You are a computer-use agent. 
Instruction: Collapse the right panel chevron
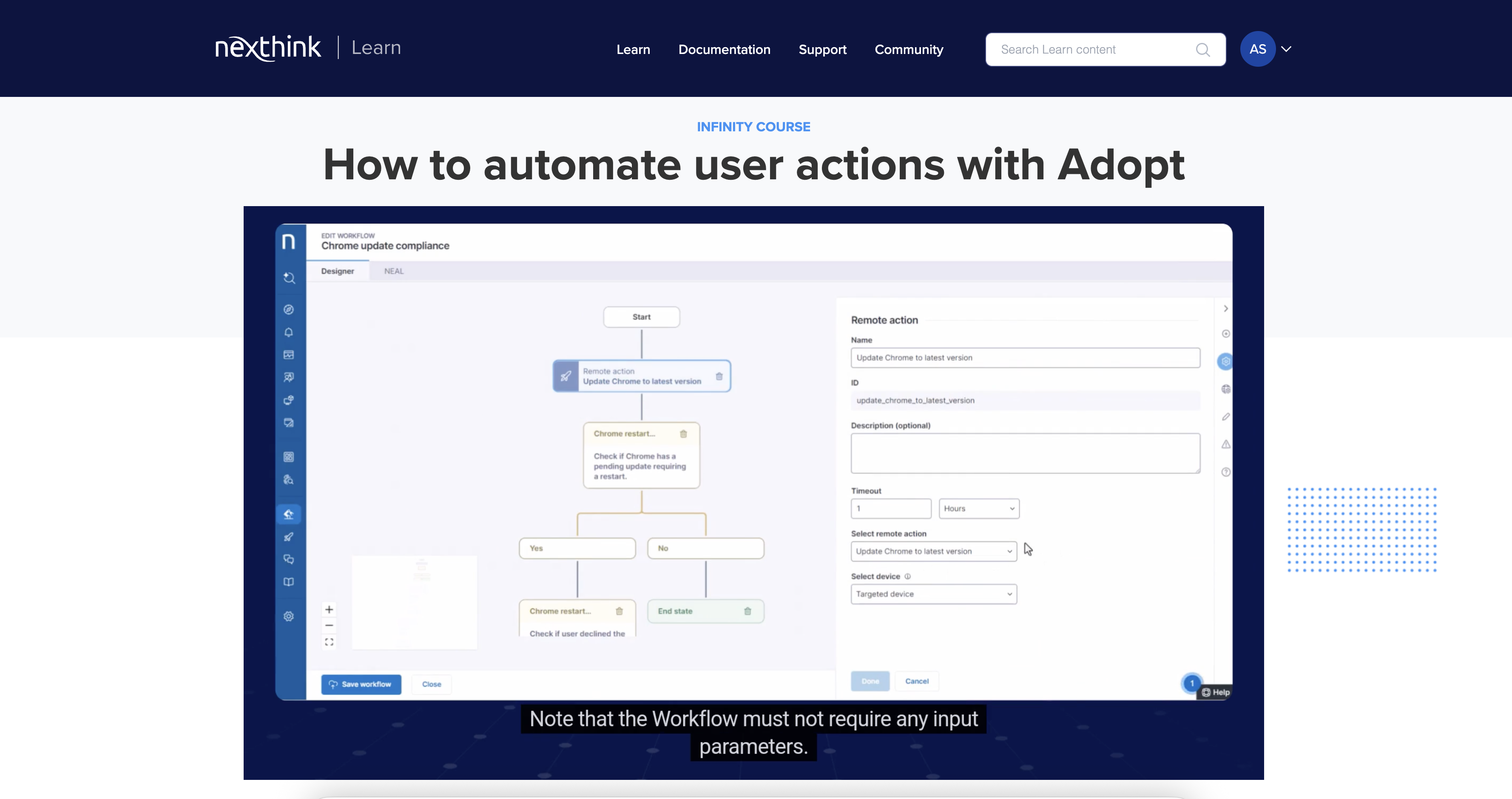[1225, 309]
